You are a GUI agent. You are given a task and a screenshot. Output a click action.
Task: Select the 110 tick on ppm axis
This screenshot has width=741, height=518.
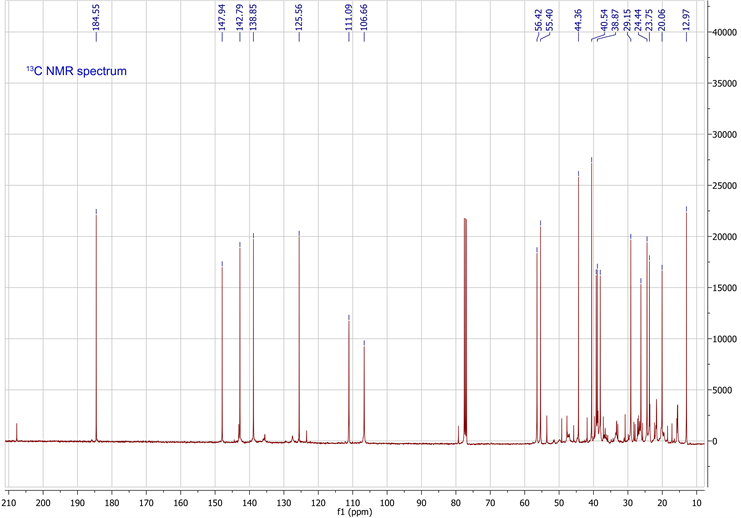(353, 503)
